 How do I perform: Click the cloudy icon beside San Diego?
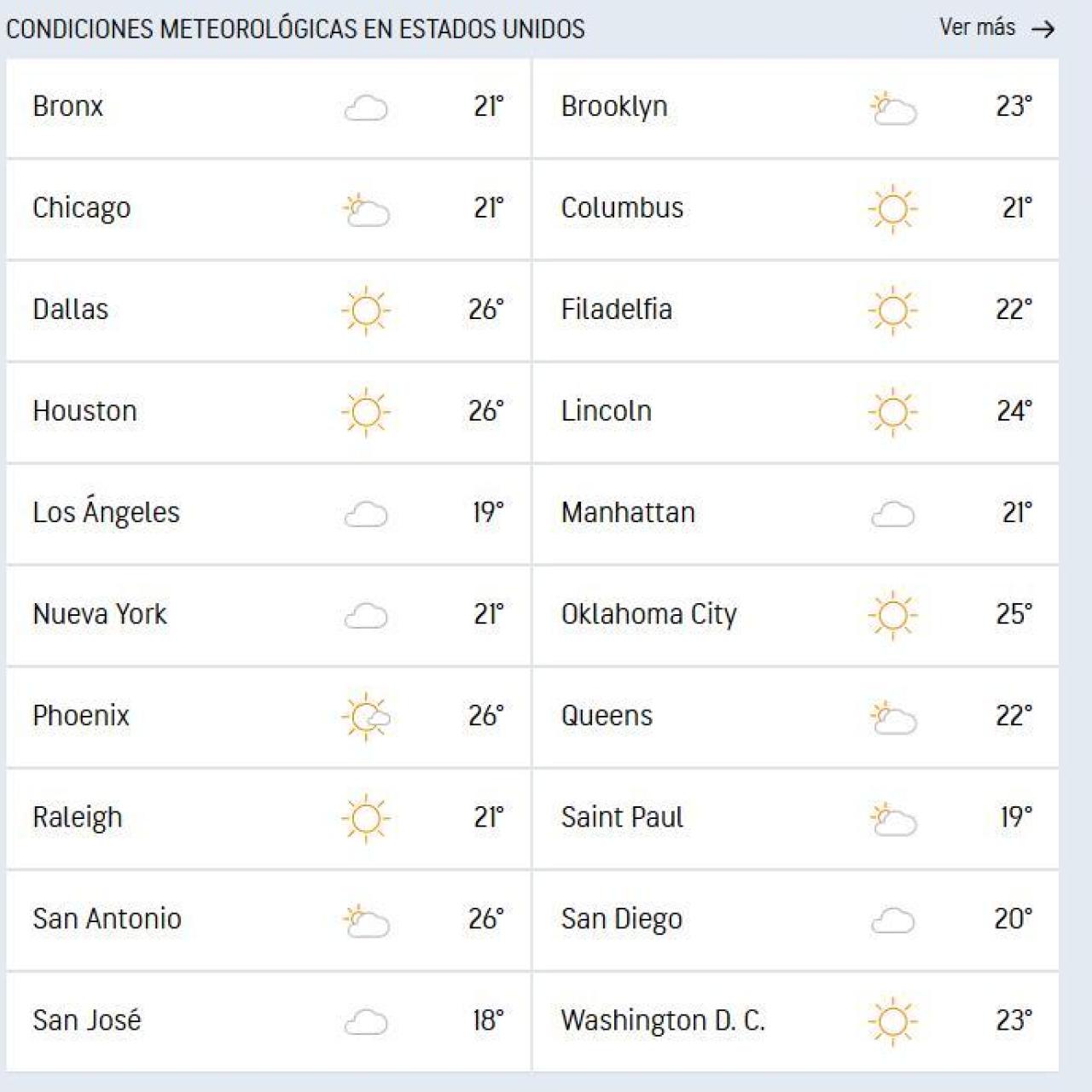[x=892, y=920]
